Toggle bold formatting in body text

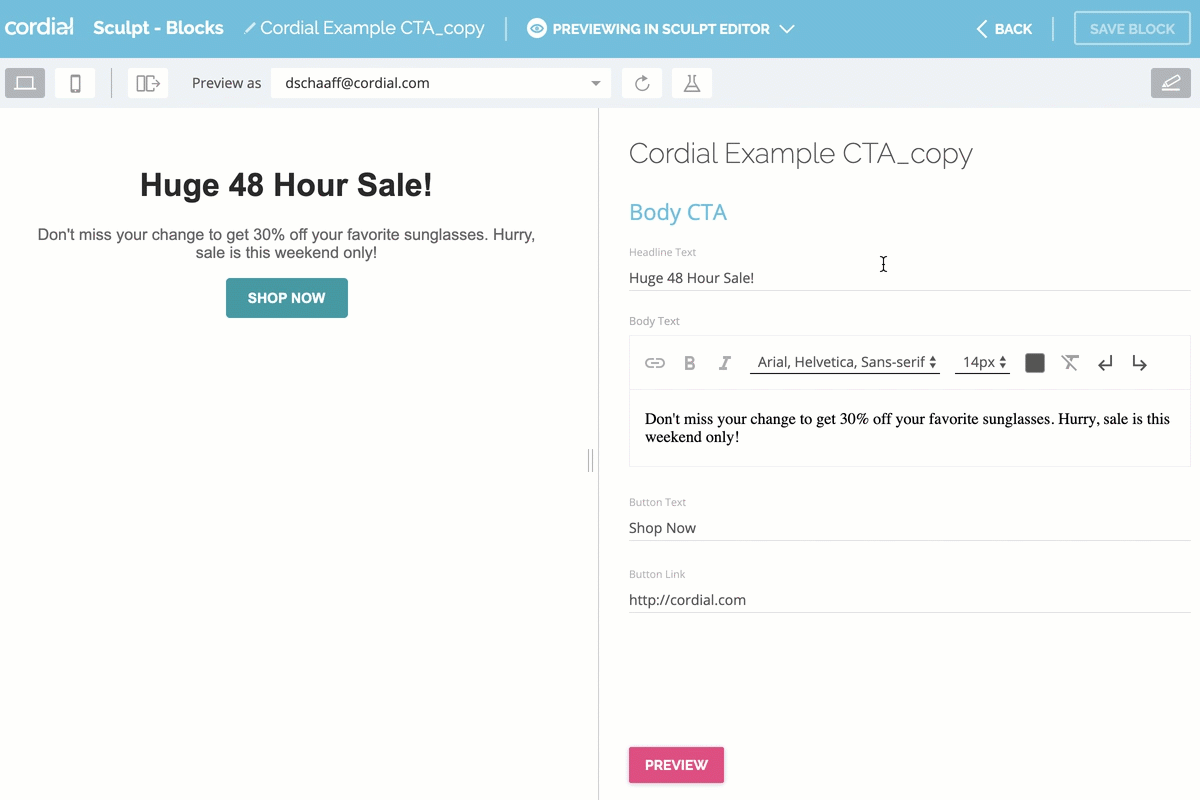(x=689, y=363)
